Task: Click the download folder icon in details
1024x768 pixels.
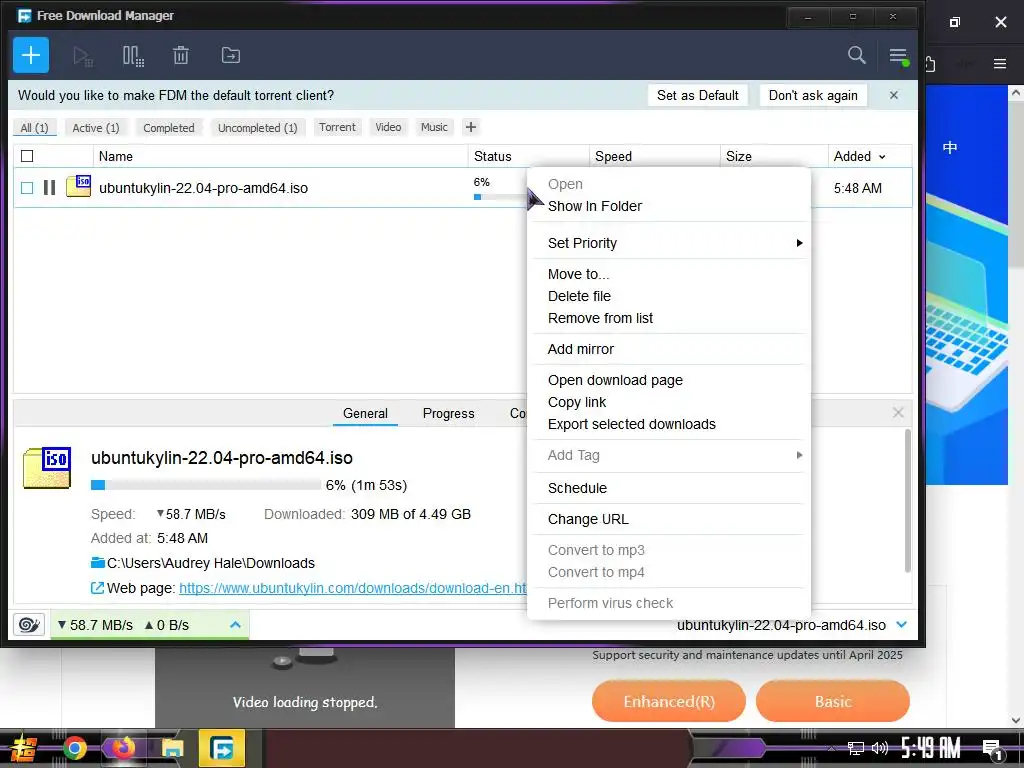Action: [98, 562]
